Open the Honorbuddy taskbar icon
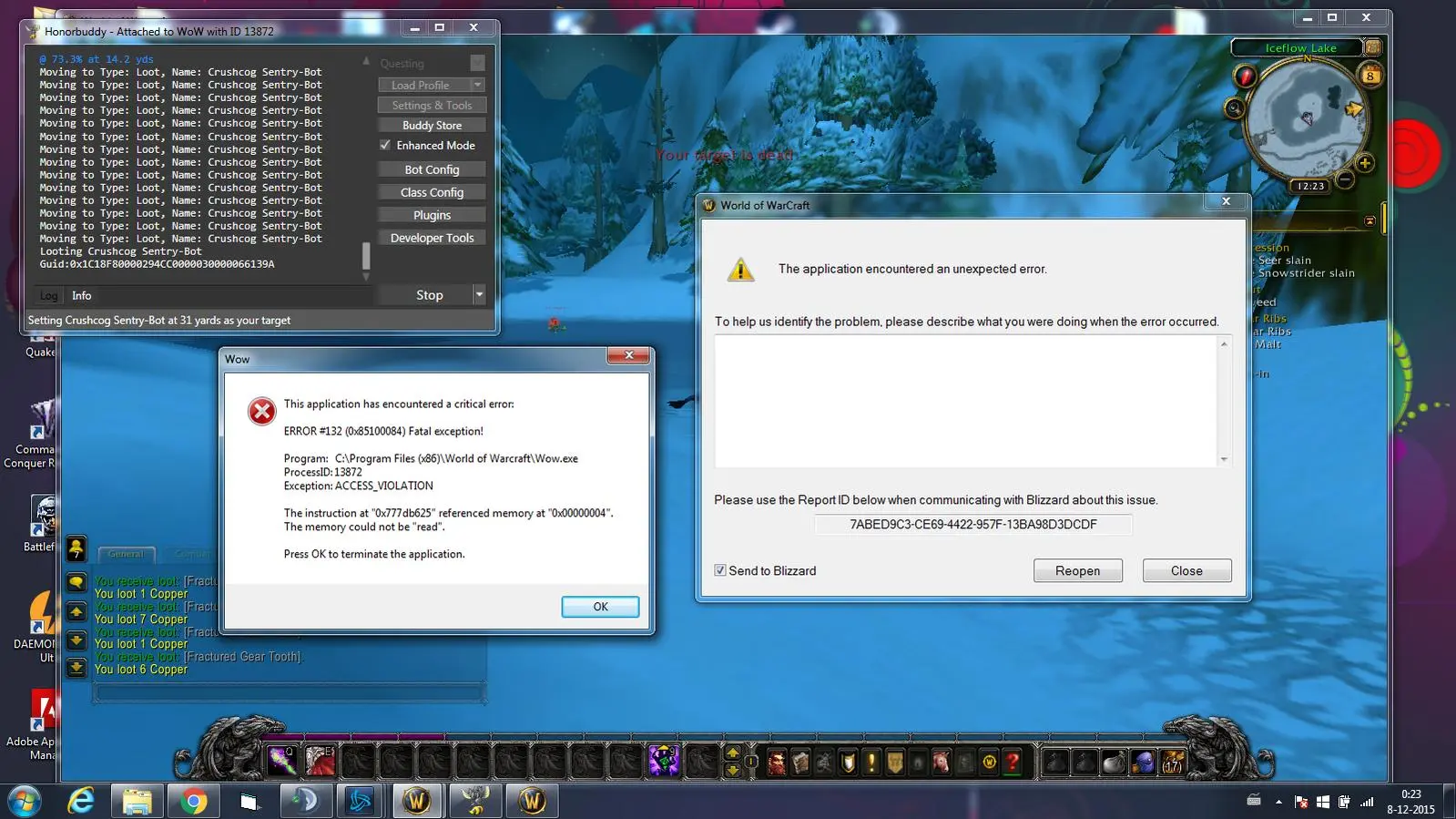 pyautogui.click(x=474, y=801)
